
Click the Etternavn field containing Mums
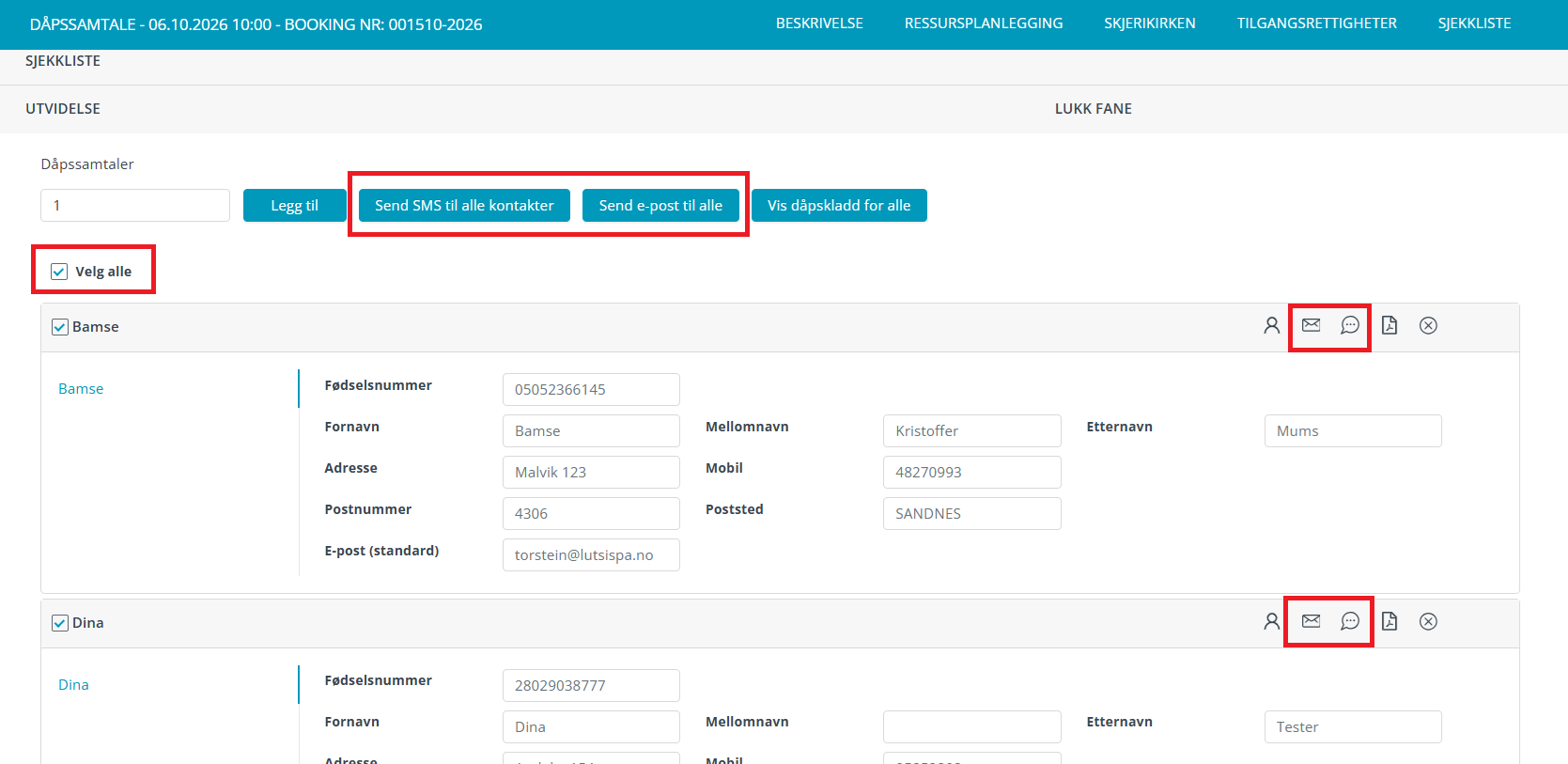[1353, 430]
